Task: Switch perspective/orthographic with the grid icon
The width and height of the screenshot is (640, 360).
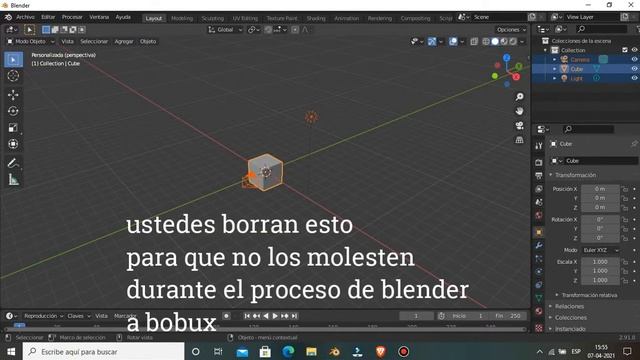Action: [x=519, y=140]
